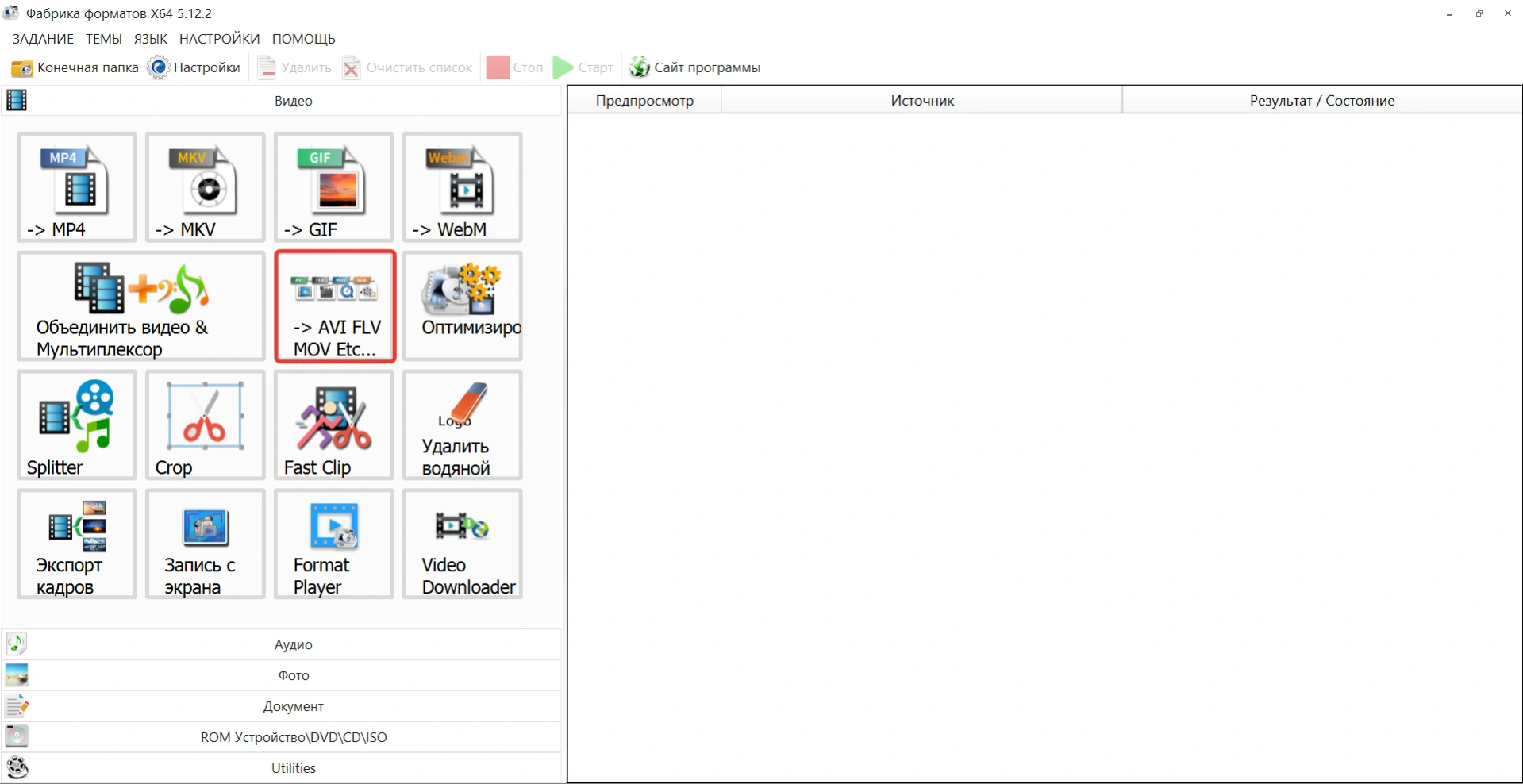Open Сайт программы link in toolbar
This screenshot has height=784, width=1523.
[695, 67]
